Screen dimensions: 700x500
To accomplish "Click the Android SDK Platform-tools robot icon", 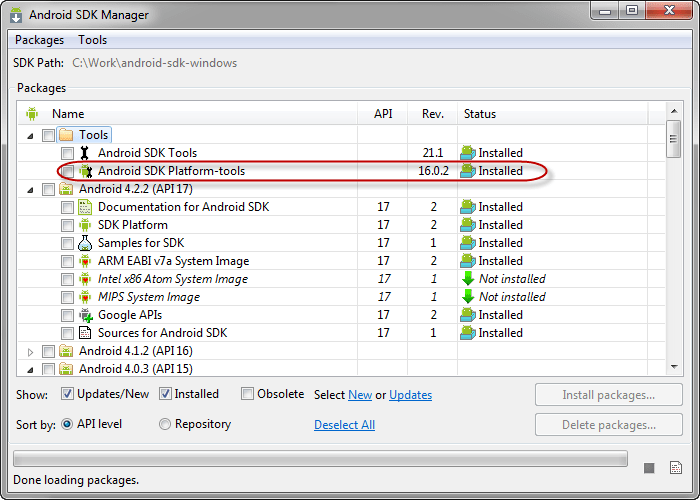I will pyautogui.click(x=85, y=171).
